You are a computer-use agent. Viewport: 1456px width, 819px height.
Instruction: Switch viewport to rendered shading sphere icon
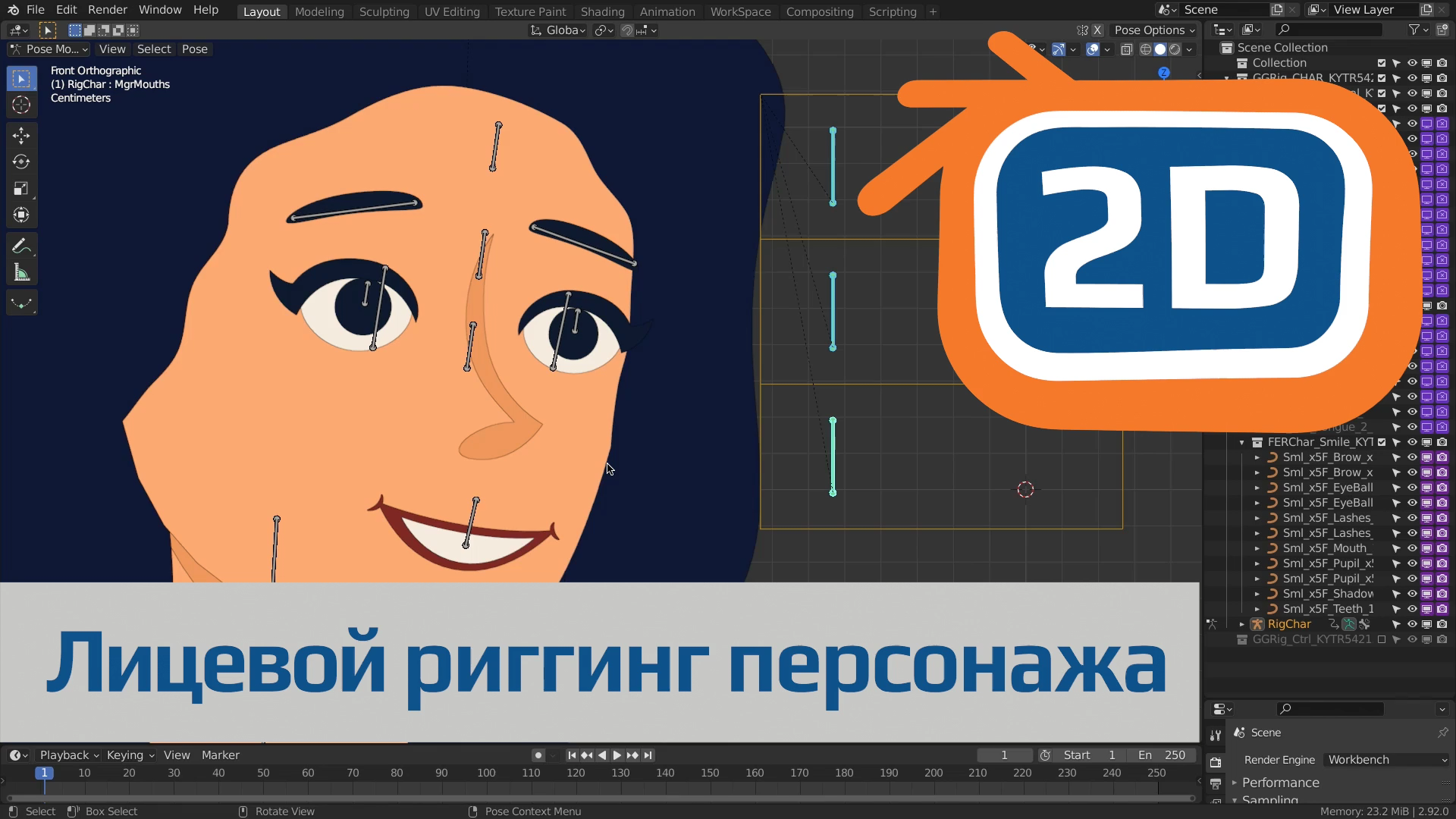(x=1175, y=49)
